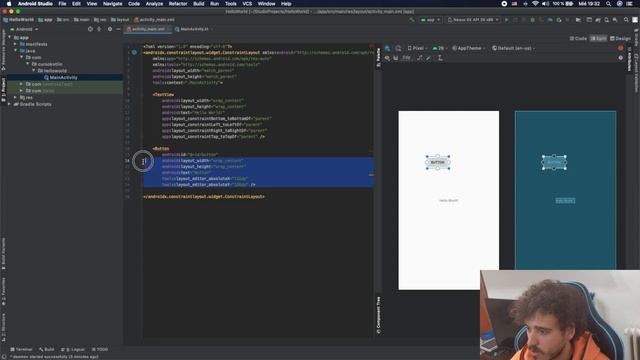Click the infer constraints wand icon
Screen dimensions: 640x360
pyautogui.click(x=429, y=58)
